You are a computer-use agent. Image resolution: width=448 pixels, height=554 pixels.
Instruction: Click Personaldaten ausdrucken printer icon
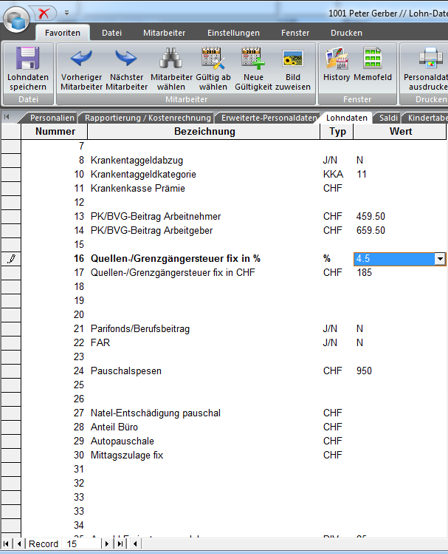coord(430,58)
